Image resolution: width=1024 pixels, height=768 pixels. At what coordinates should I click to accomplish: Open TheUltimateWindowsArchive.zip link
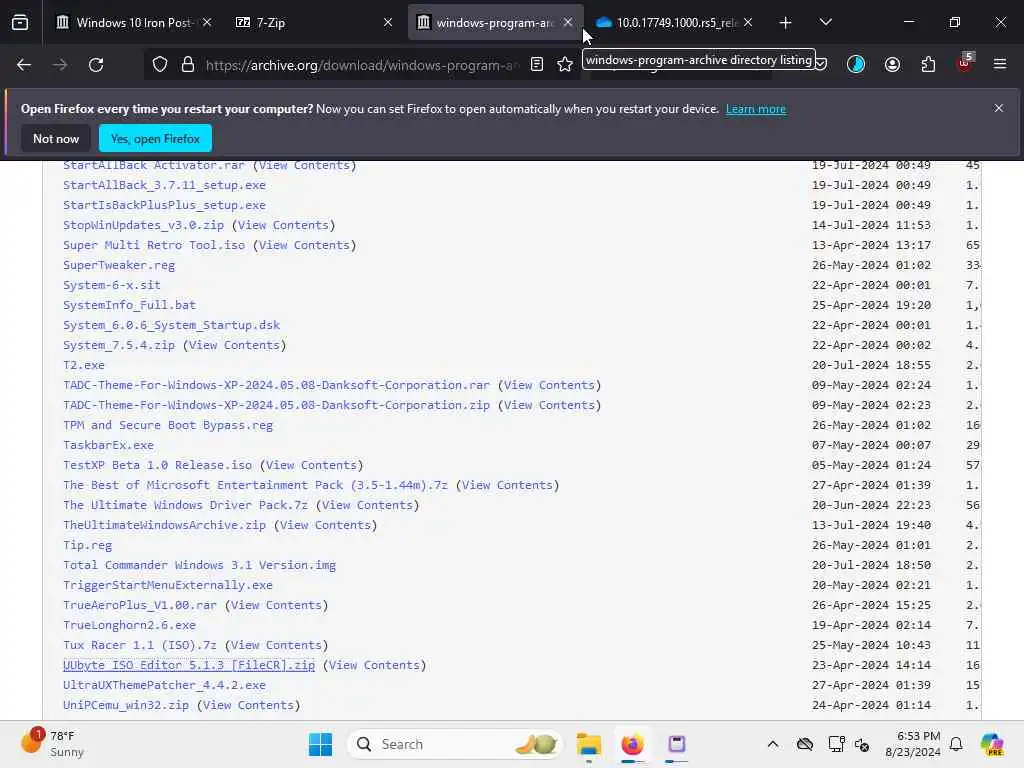tap(164, 525)
